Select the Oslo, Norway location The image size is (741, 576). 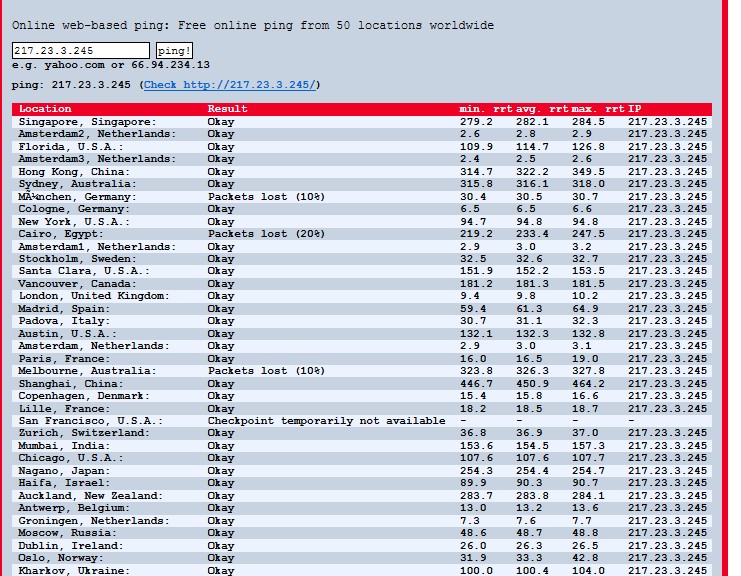[x=61, y=559]
